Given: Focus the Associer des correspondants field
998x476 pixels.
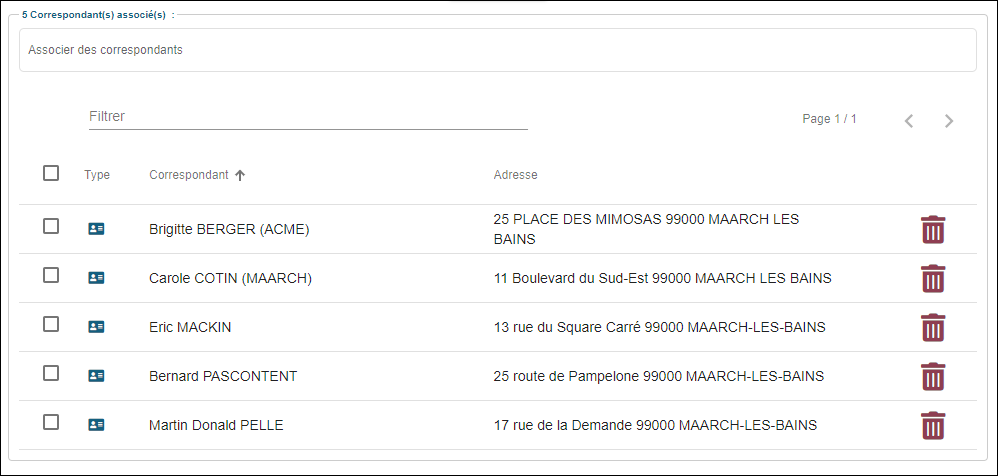Looking at the screenshot, I should click(497, 50).
